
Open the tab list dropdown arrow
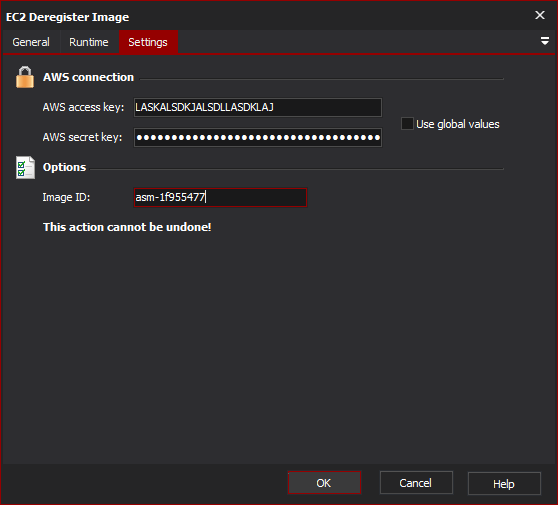(544, 41)
